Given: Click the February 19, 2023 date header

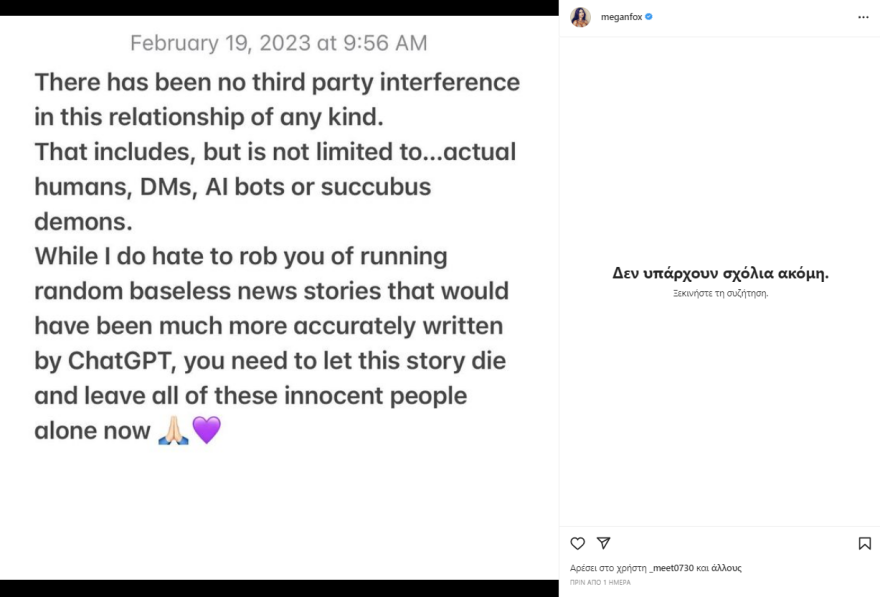Looking at the screenshot, I should coord(278,43).
